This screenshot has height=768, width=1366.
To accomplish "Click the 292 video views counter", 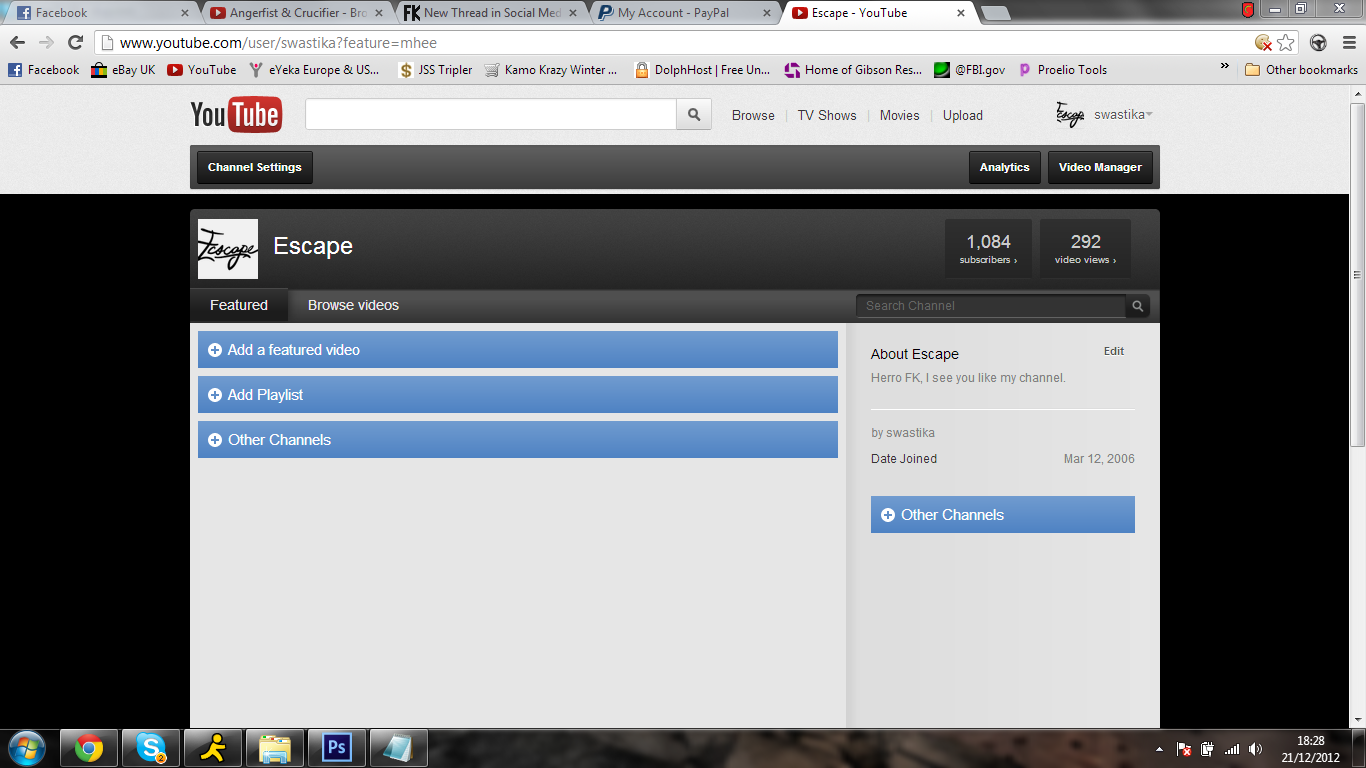I will coord(1085,248).
